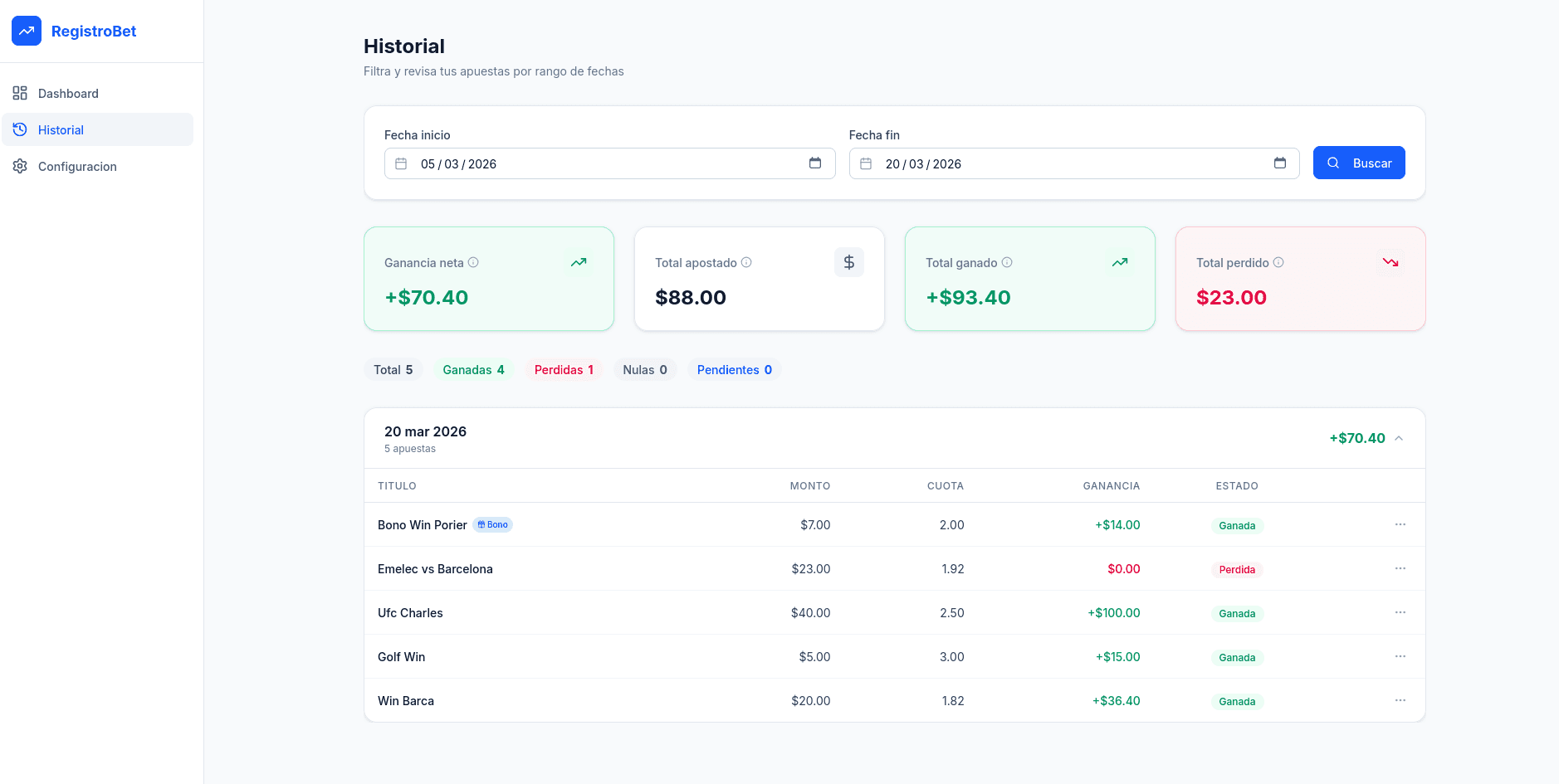Click the Bono badge on Bono Win Porier

493,524
